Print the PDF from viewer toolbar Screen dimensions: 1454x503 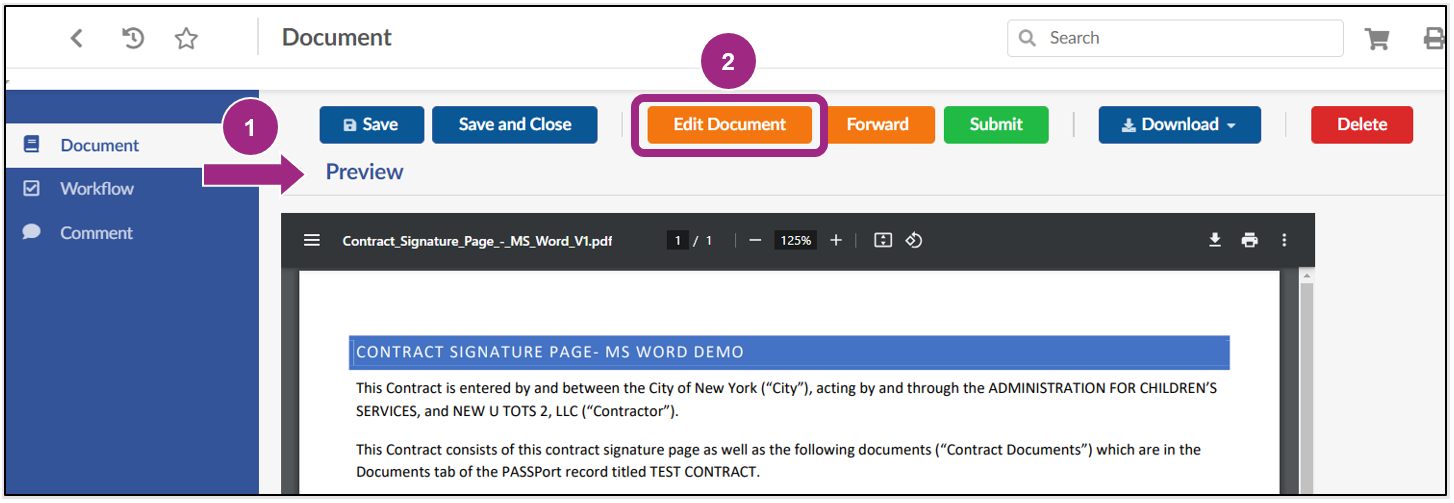coord(1249,241)
